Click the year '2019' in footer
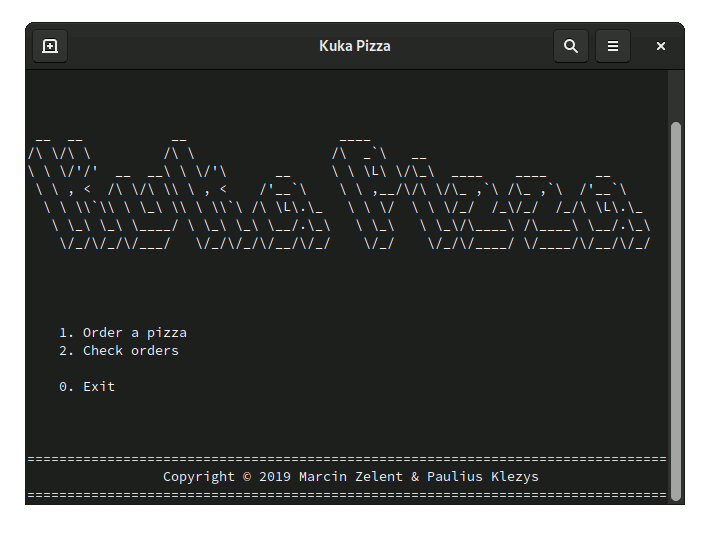Screen dimensions: 710x533 pos(275,476)
